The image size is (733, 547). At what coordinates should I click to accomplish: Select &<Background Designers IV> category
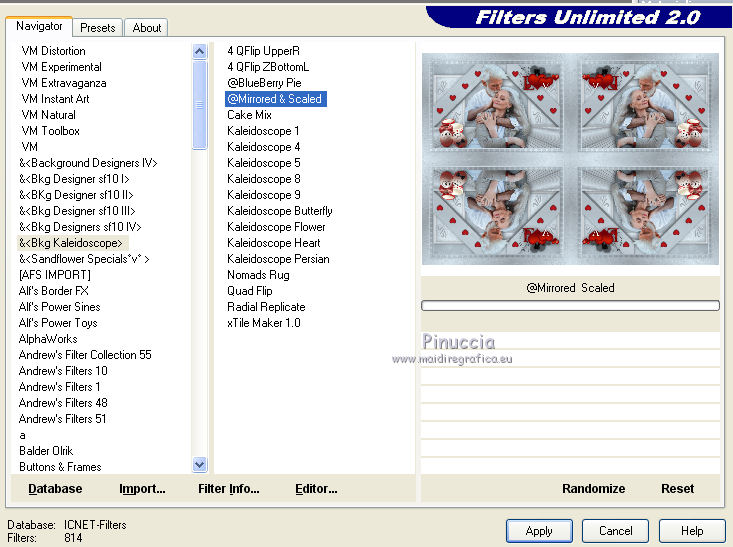pos(88,163)
